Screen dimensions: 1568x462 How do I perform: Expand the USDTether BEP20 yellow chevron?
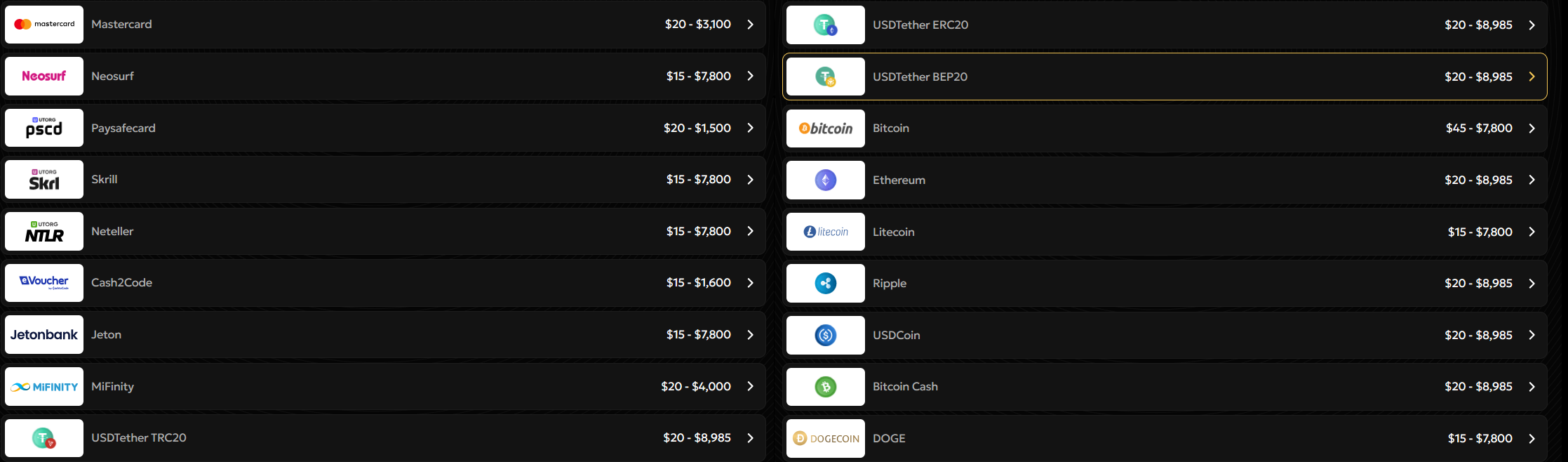coord(1532,77)
